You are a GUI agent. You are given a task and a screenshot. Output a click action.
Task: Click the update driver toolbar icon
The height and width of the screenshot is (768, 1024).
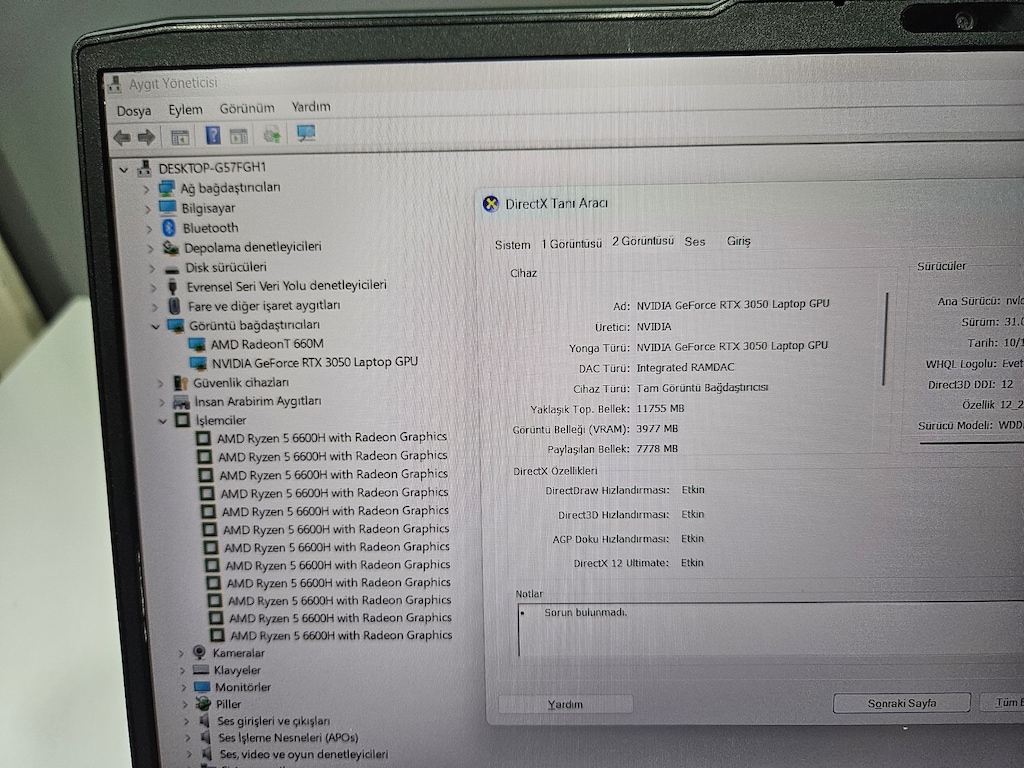pos(272,135)
